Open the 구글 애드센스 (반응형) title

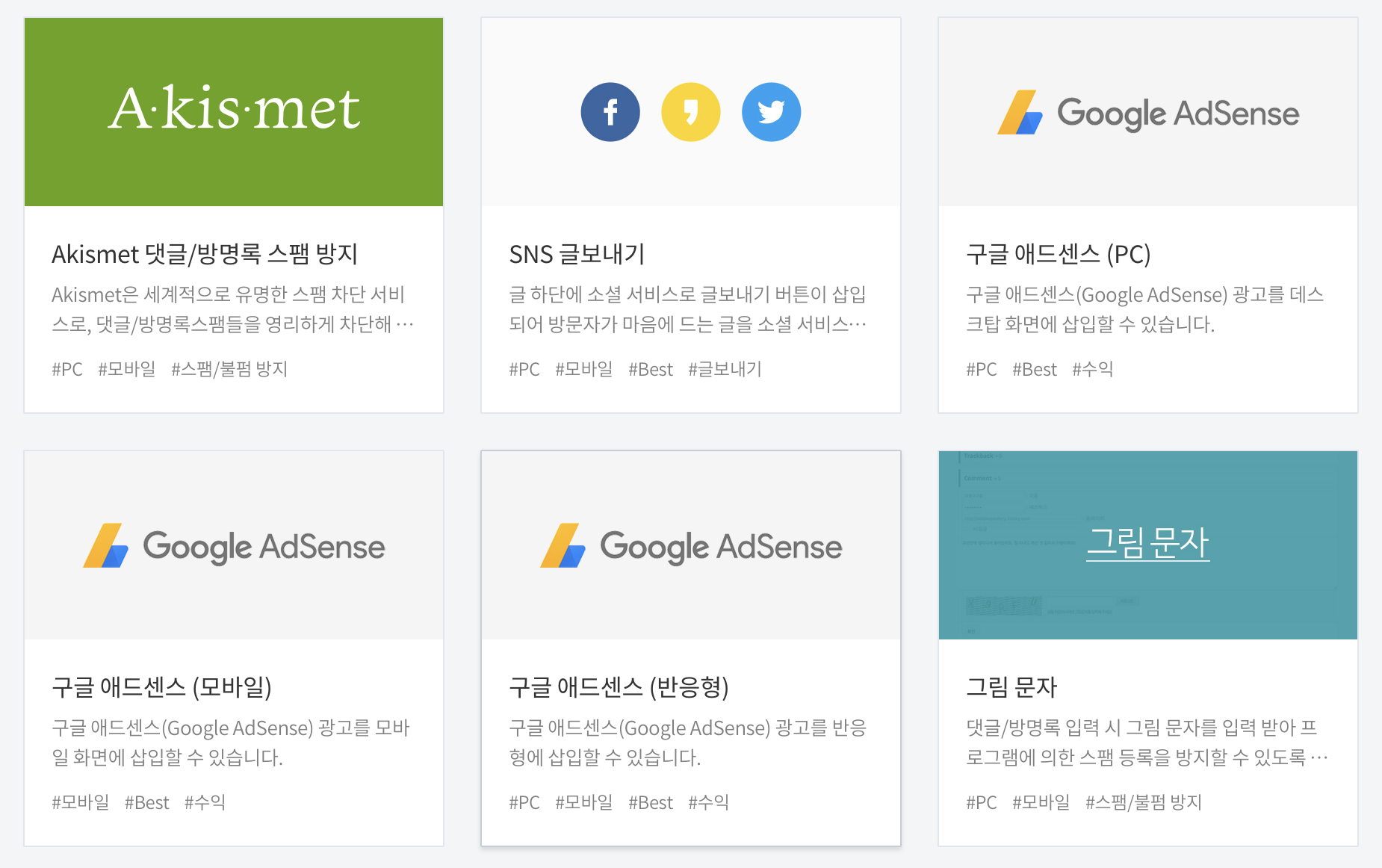[x=619, y=687]
